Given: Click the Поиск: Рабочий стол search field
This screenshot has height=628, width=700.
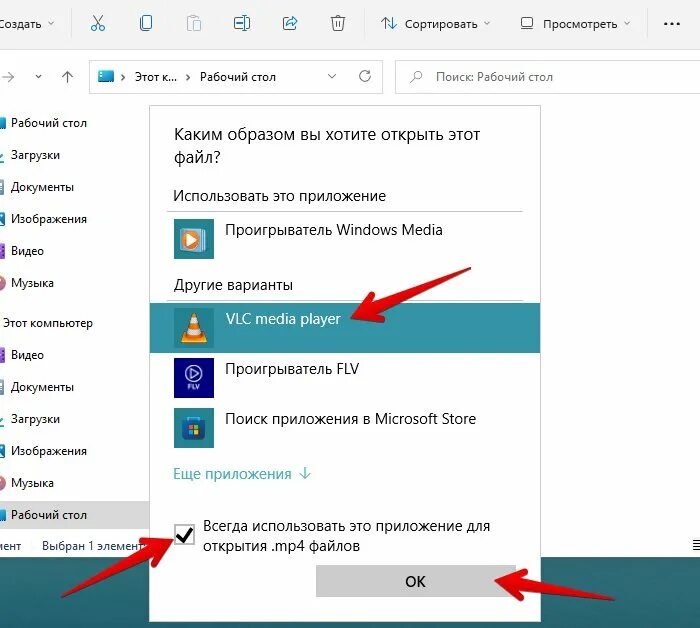Looking at the screenshot, I should click(x=547, y=77).
